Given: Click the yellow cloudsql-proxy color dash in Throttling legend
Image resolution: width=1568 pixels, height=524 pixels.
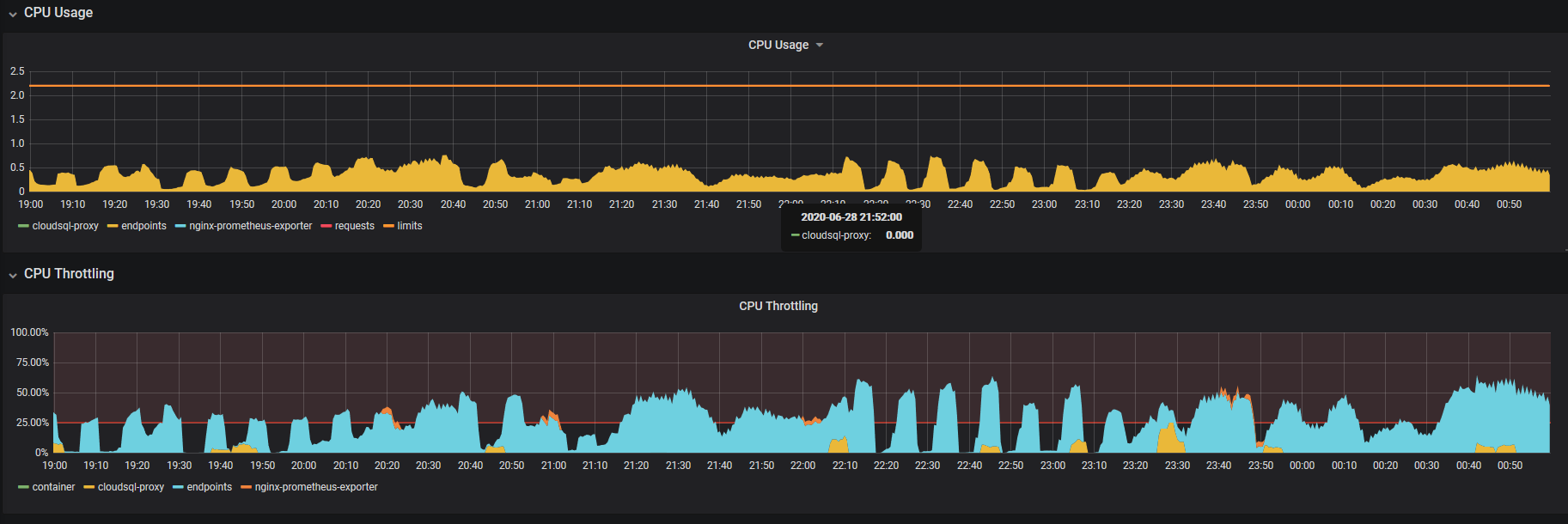Looking at the screenshot, I should pyautogui.click(x=88, y=488).
